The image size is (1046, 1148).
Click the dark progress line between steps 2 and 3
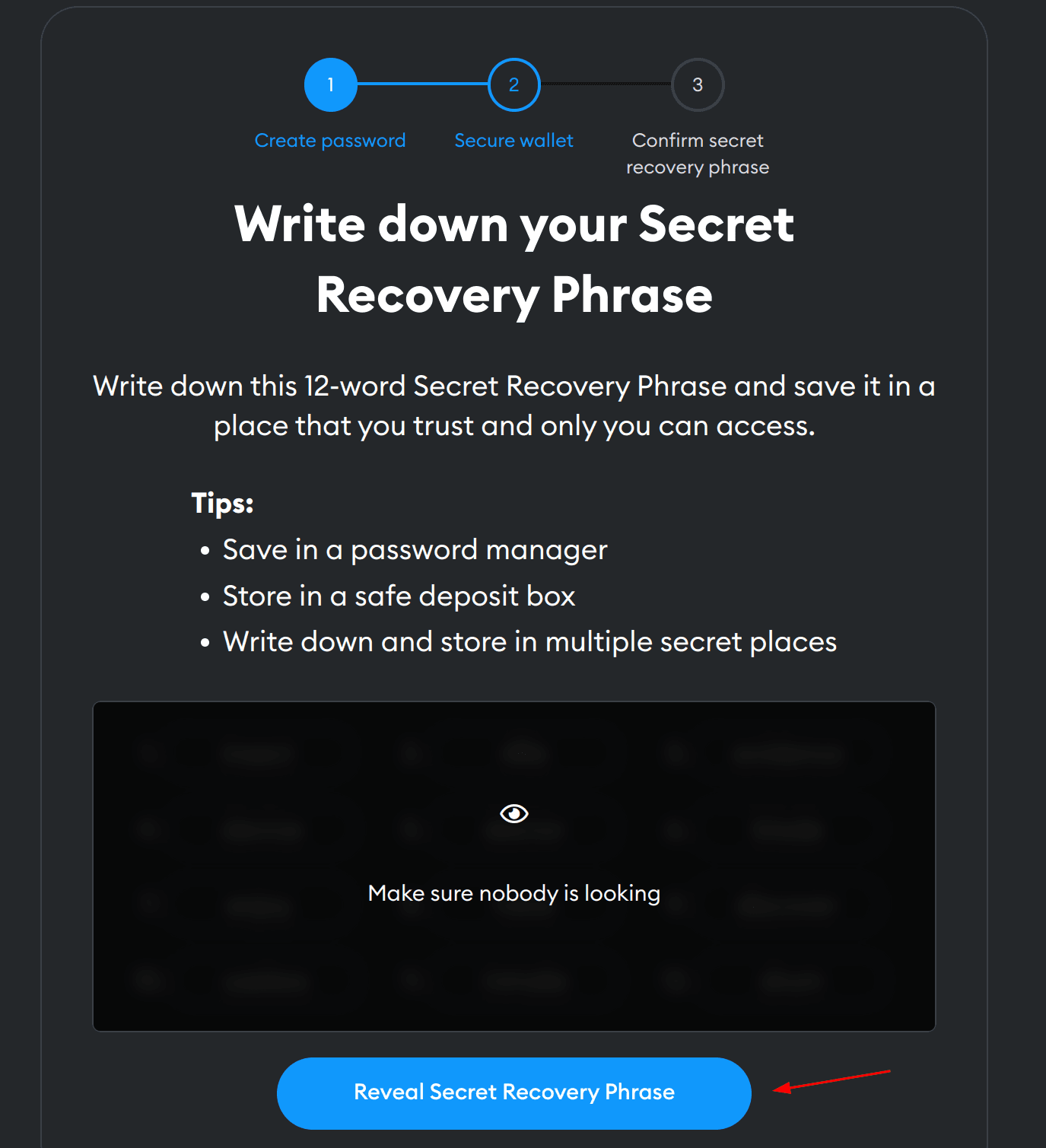point(606,84)
